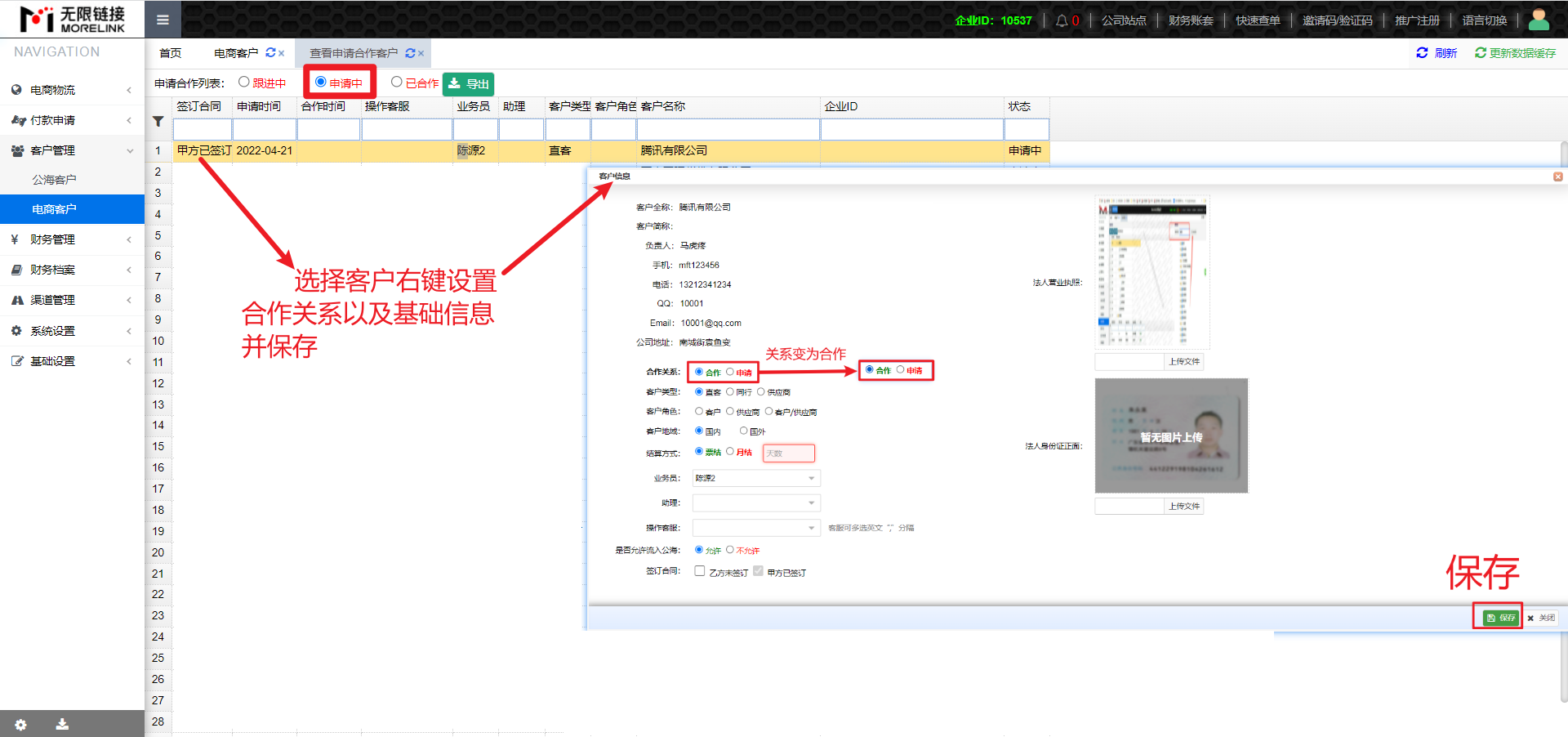Reload the 查看申请合作客户 tab via its refresh icon
The image size is (1568, 737).
click(410, 53)
